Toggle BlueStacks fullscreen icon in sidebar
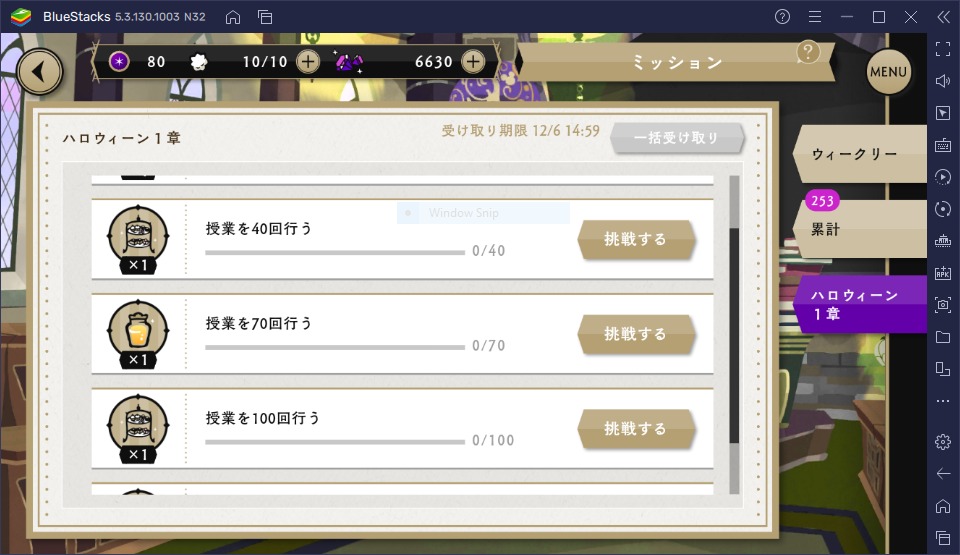960x555 pixels. pyautogui.click(x=943, y=49)
